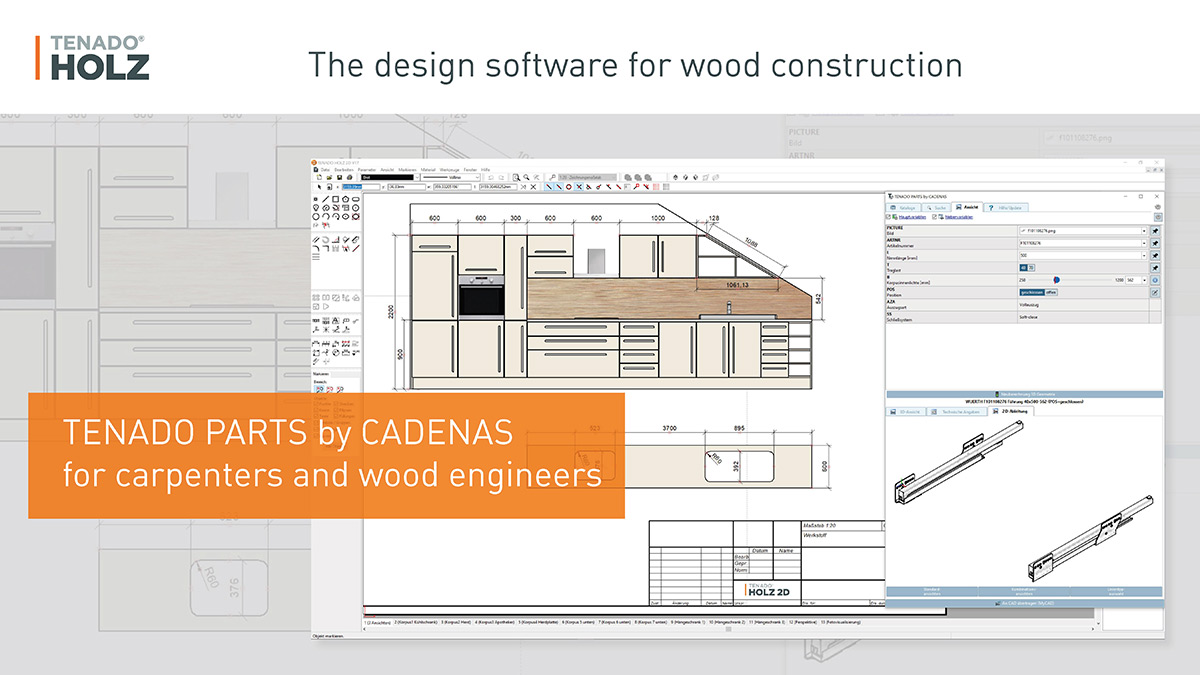Click the pin icon in the PICTURE row
This screenshot has width=1200, height=675.
[x=1155, y=231]
